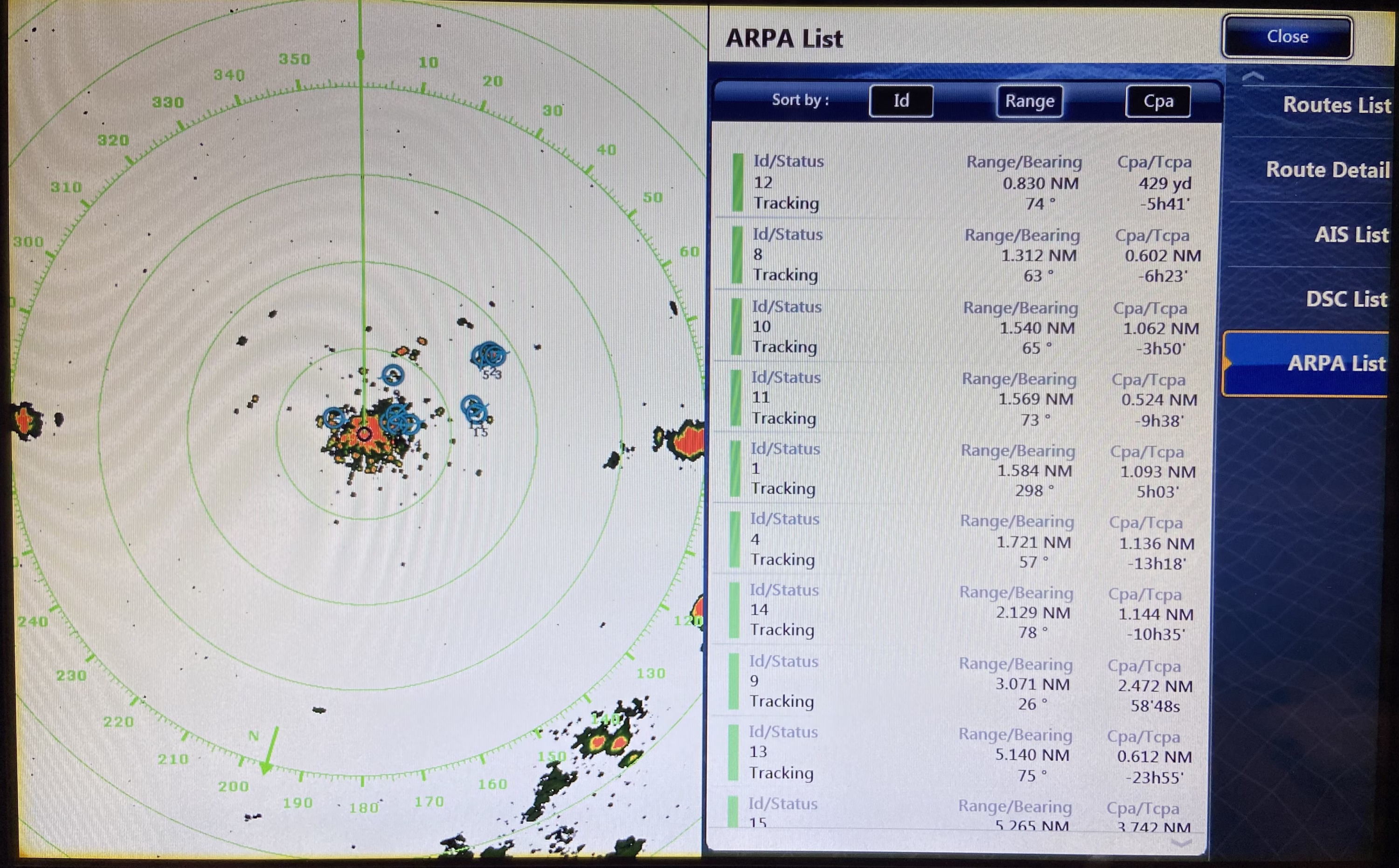Tap the 2.129 NM range value

[1032, 613]
